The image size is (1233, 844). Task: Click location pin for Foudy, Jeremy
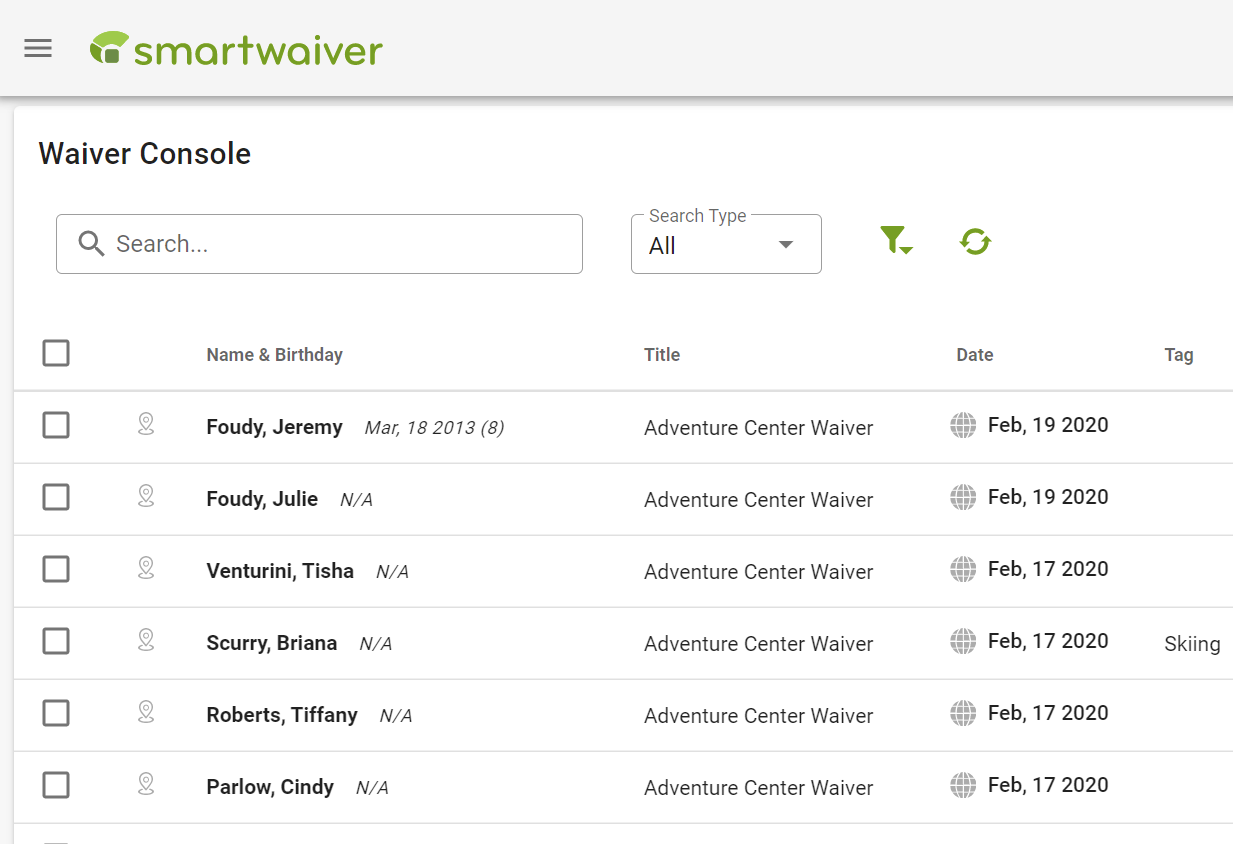pos(146,425)
